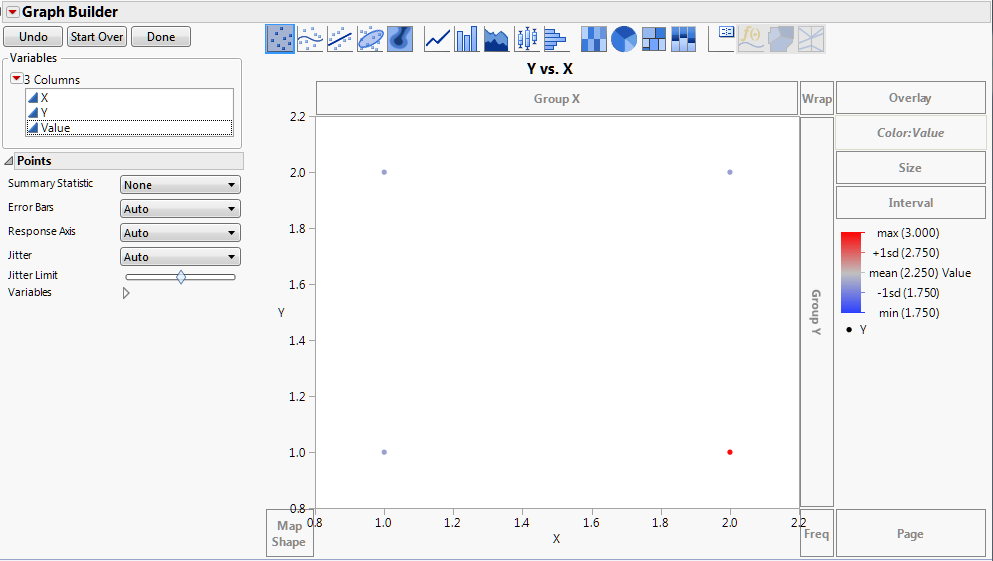This screenshot has width=993, height=561.
Task: Open the Error Bars dropdown
Action: (180, 209)
